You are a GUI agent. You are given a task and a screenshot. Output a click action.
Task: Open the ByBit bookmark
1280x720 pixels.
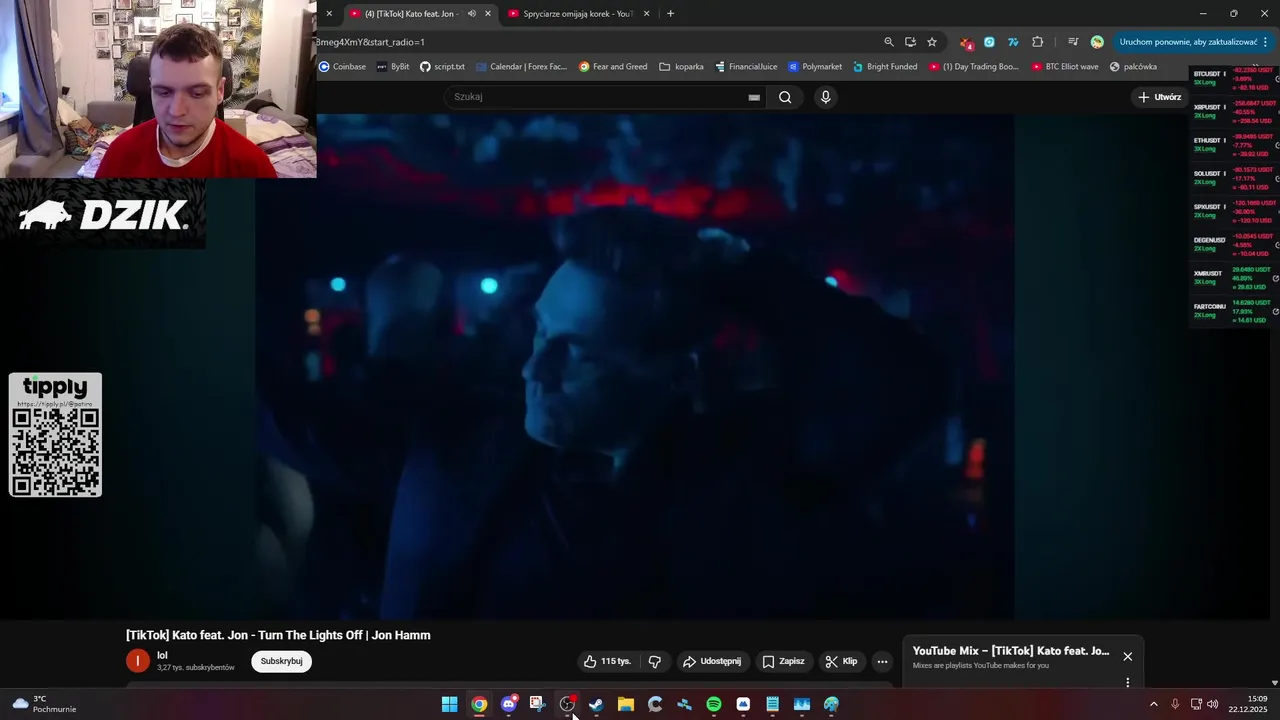click(393, 67)
